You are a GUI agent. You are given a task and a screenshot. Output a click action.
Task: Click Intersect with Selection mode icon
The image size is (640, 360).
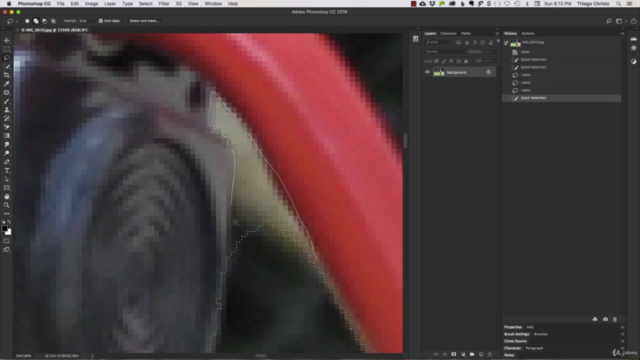53,21
